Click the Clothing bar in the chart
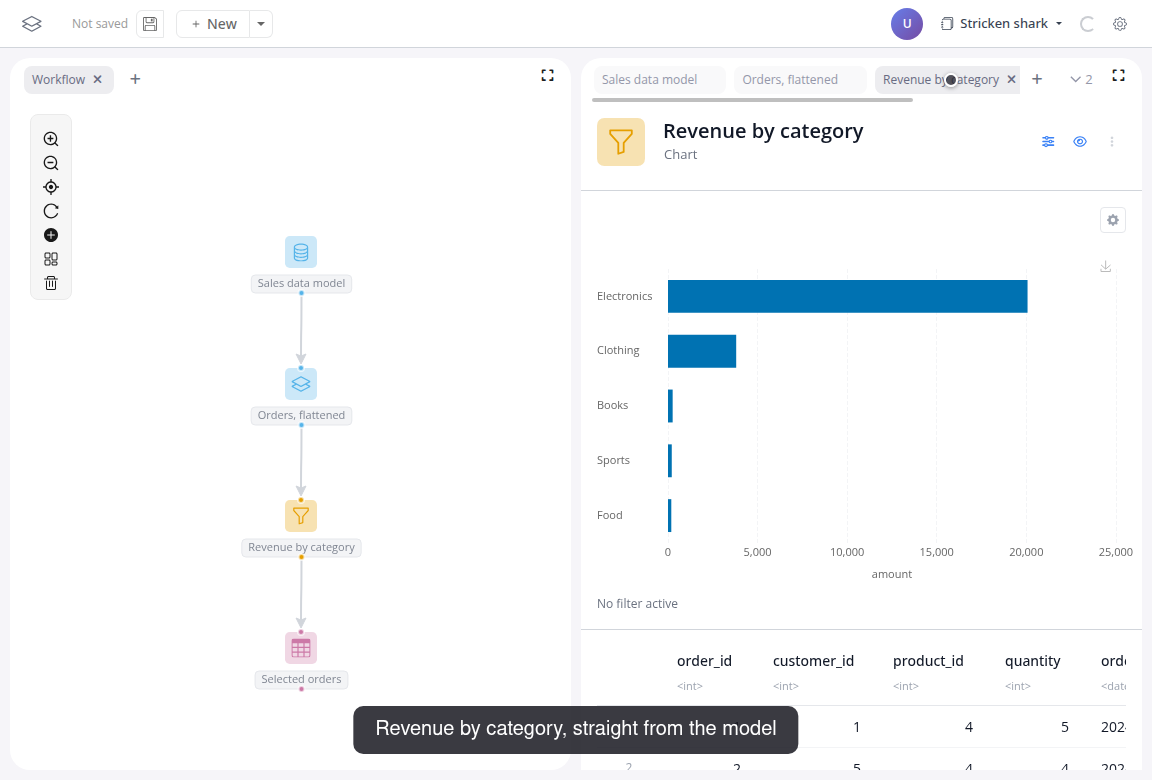 coord(702,351)
